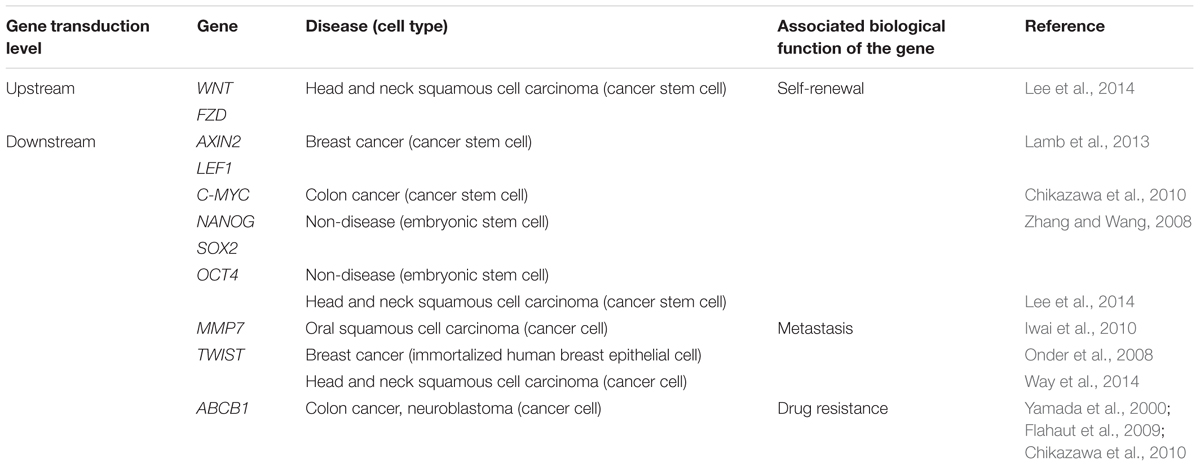Viewport: 1200px width, 467px height.
Task: Select the Gene column header
Action: click(x=216, y=27)
